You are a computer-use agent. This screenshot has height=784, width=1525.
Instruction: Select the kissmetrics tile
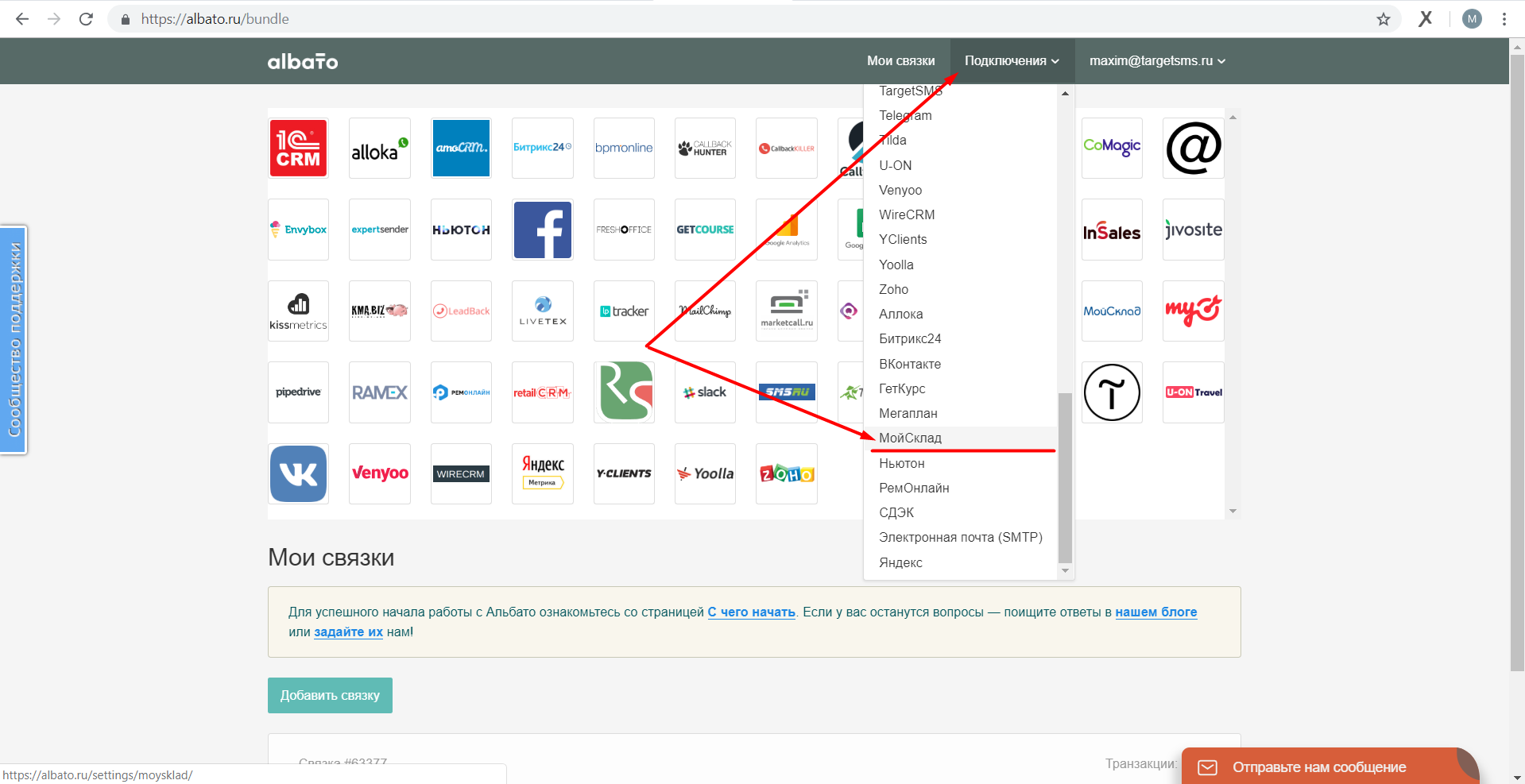click(x=298, y=311)
